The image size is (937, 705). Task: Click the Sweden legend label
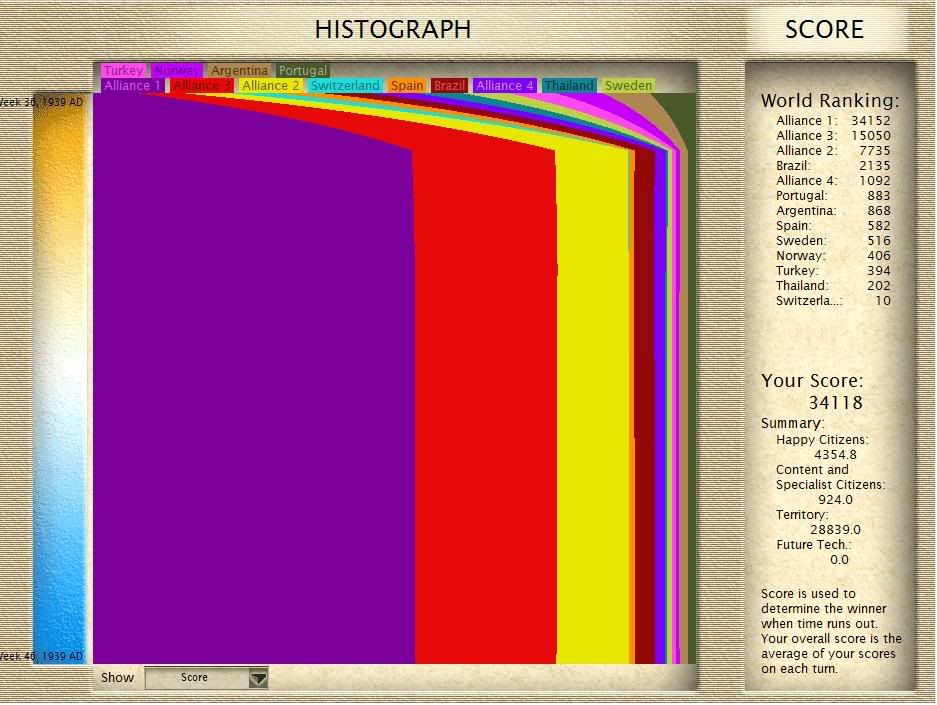click(x=628, y=85)
